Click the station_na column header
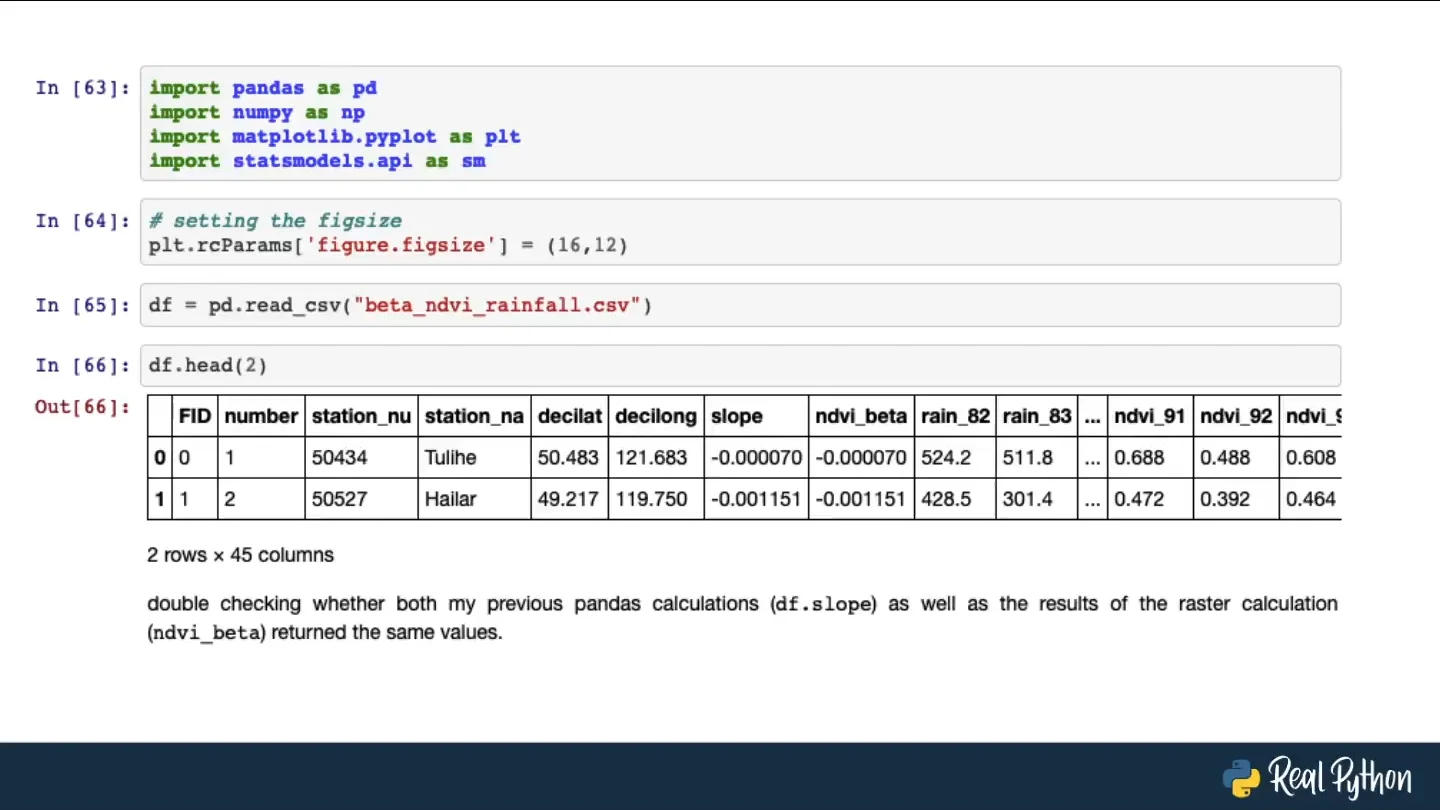The width and height of the screenshot is (1440, 810). 474,417
